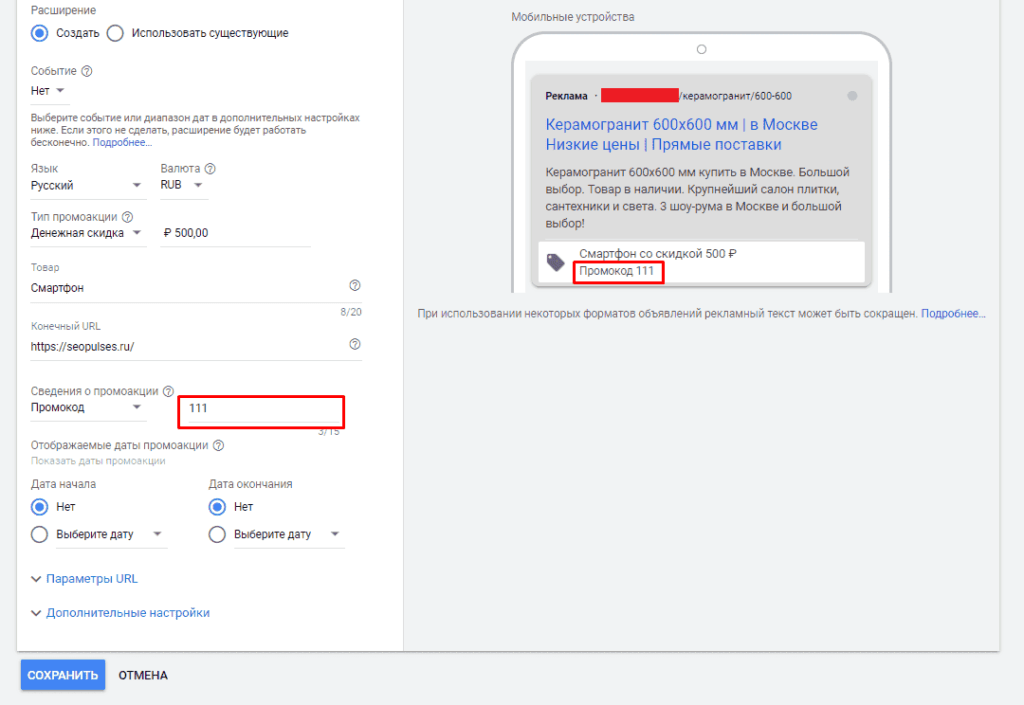Open help icon next to Событие
The image size is (1024, 705).
pyautogui.click(x=86, y=70)
